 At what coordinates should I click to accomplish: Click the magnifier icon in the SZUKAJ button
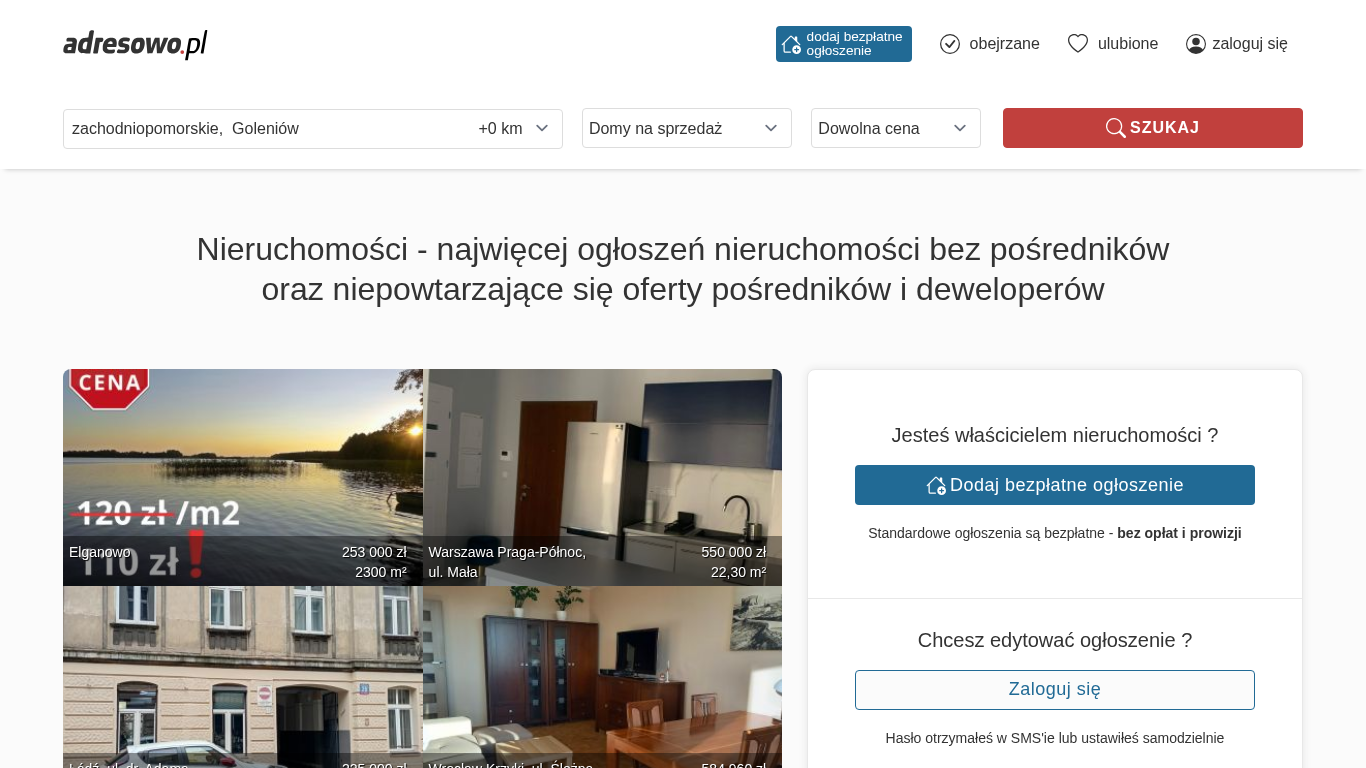tap(1115, 128)
